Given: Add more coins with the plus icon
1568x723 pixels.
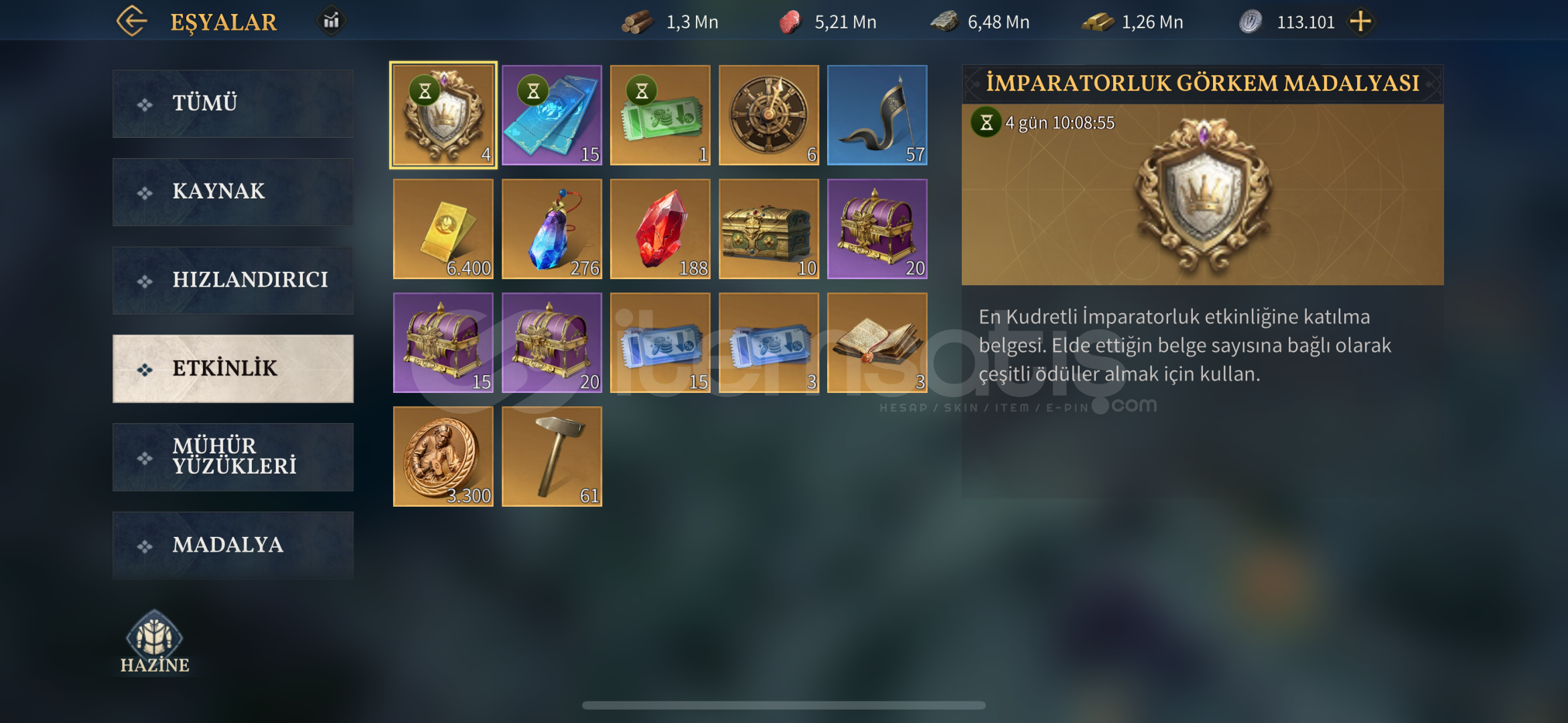Looking at the screenshot, I should click(x=1360, y=21).
